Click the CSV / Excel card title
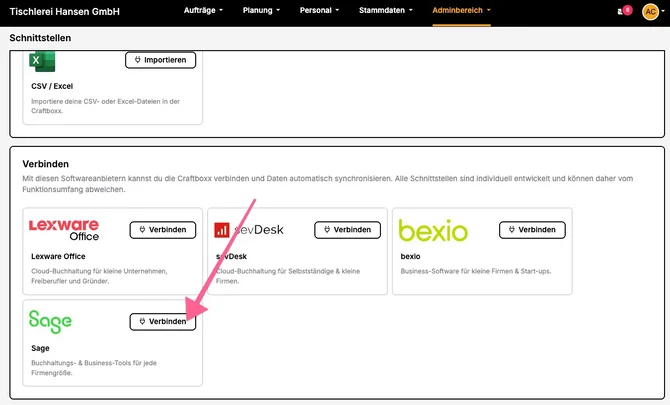The image size is (670, 405). pyautogui.click(x=52, y=86)
